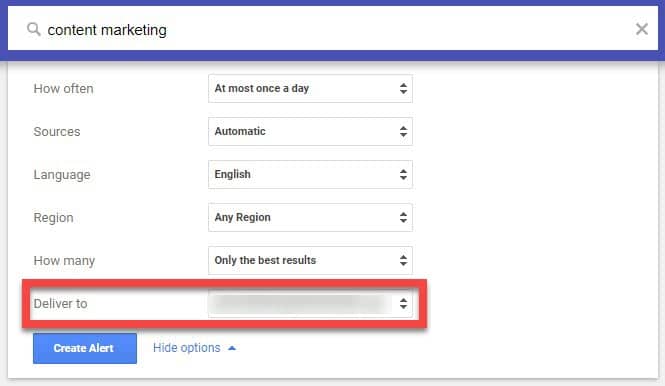The height and width of the screenshot is (386, 665).
Task: Click the Hide options link
Action: (187, 348)
